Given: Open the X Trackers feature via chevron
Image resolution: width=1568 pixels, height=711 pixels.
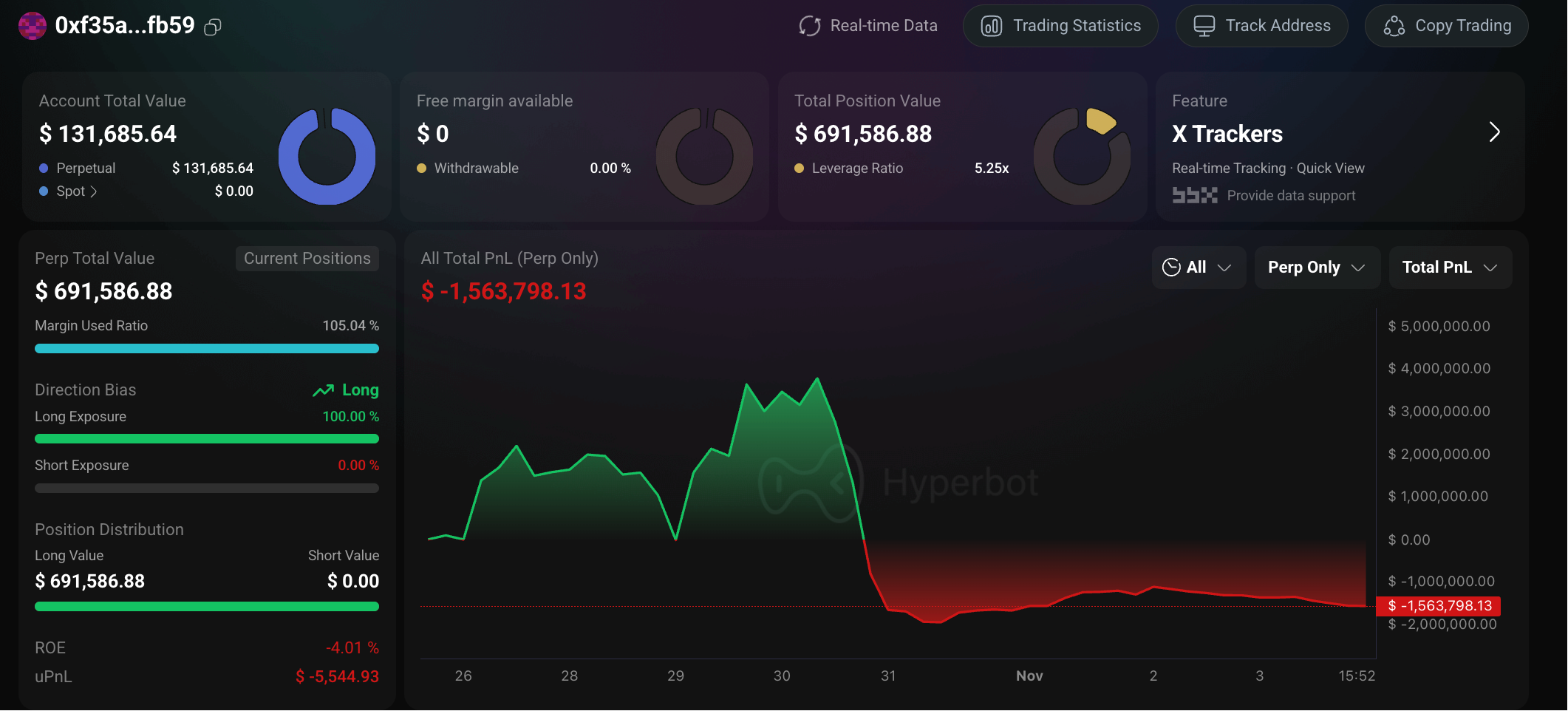Looking at the screenshot, I should 1495,132.
